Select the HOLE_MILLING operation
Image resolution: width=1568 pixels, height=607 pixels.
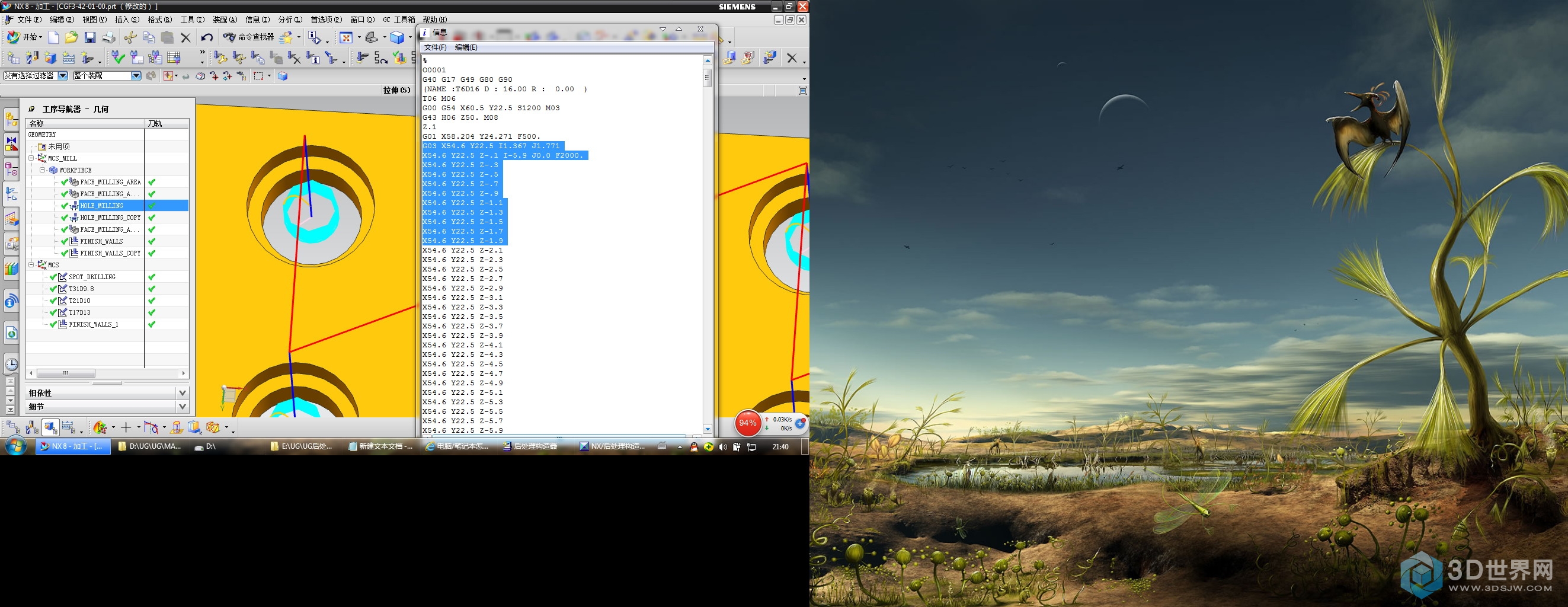[x=102, y=206]
